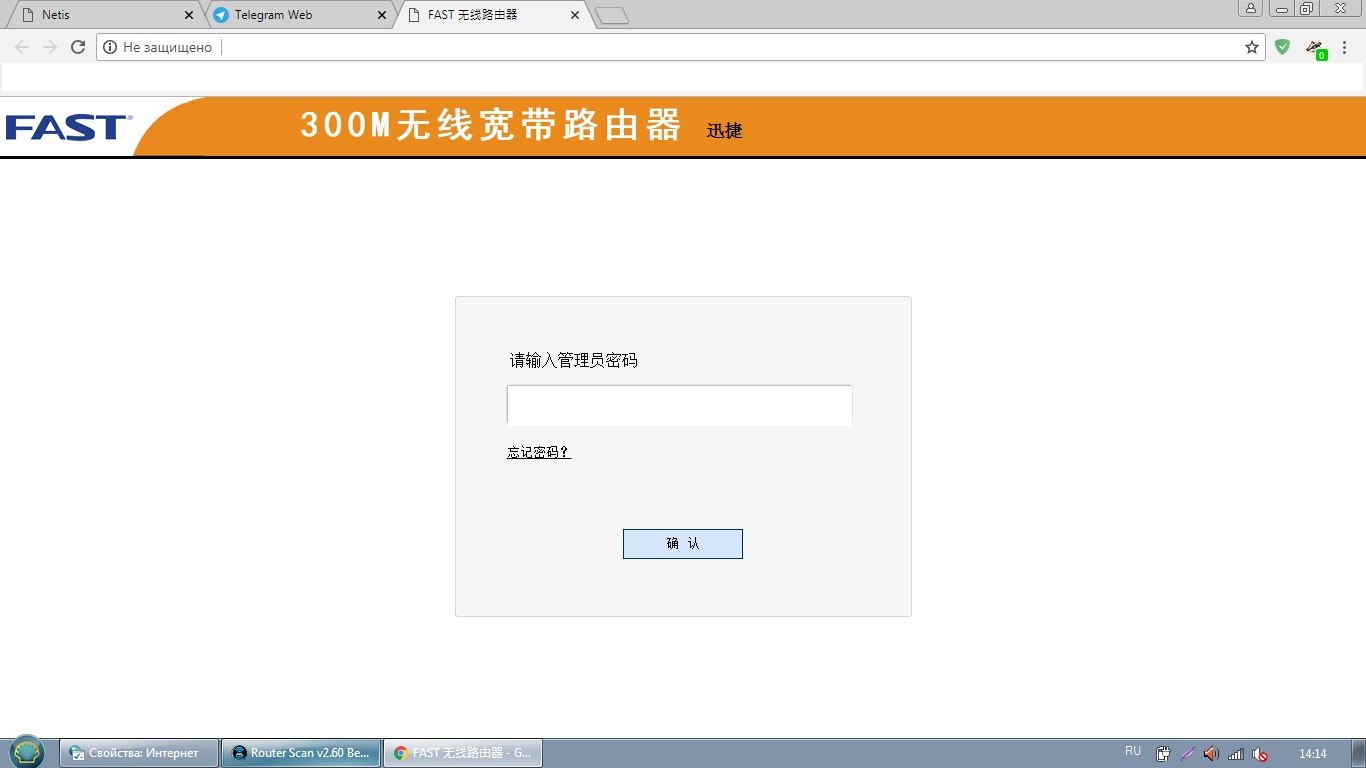Open the green shield extension icon
Screen dimensions: 1366x768
[1283, 47]
